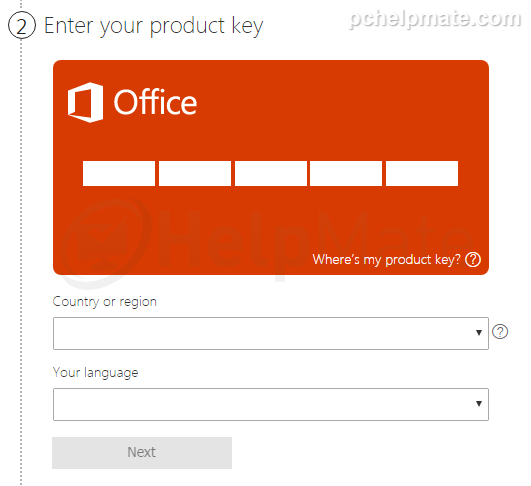Screen dimensions: 531x486
Task: Focus the third product key box
Action: click(x=271, y=173)
